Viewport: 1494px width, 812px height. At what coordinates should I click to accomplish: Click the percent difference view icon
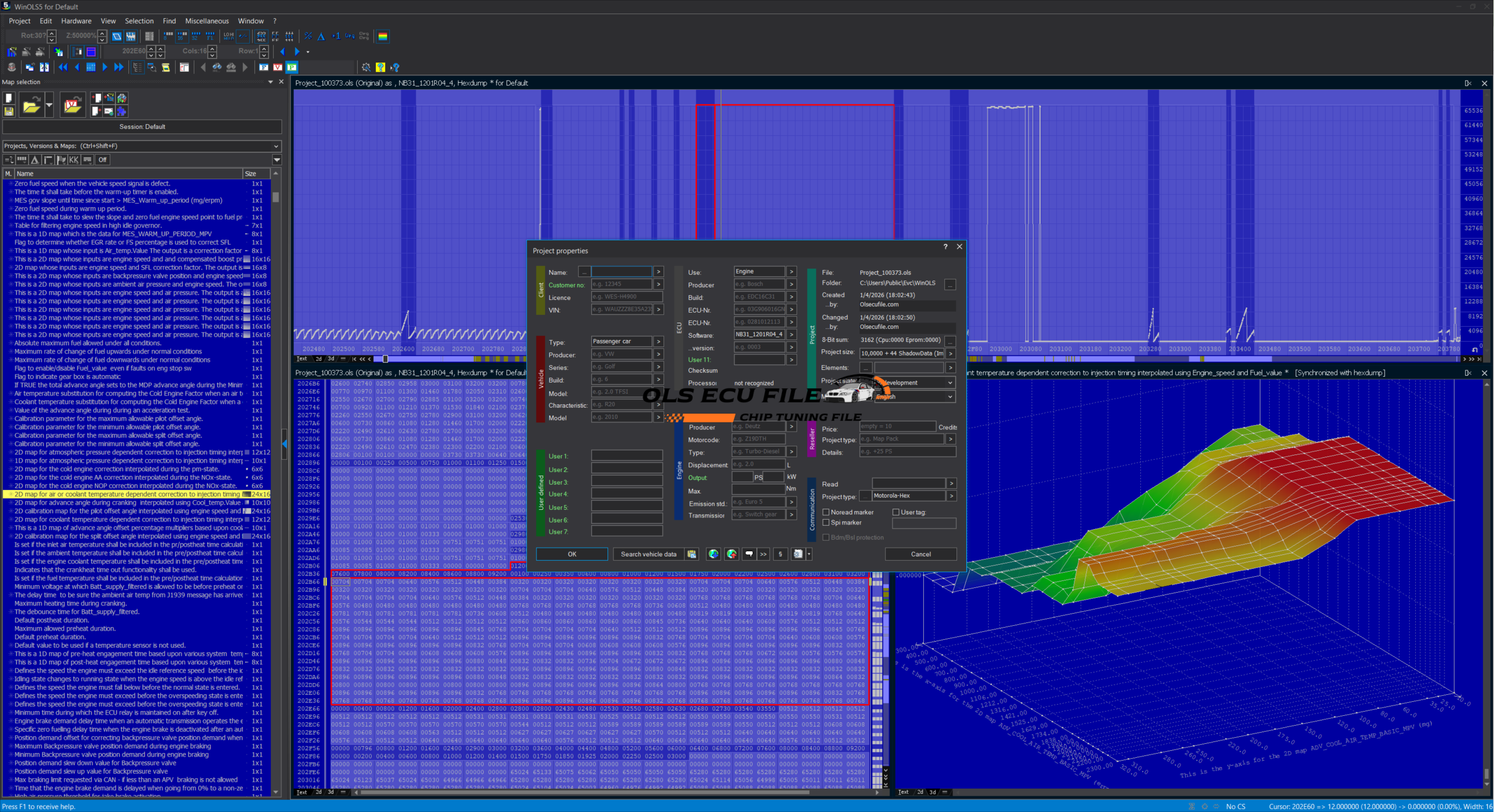[x=308, y=36]
